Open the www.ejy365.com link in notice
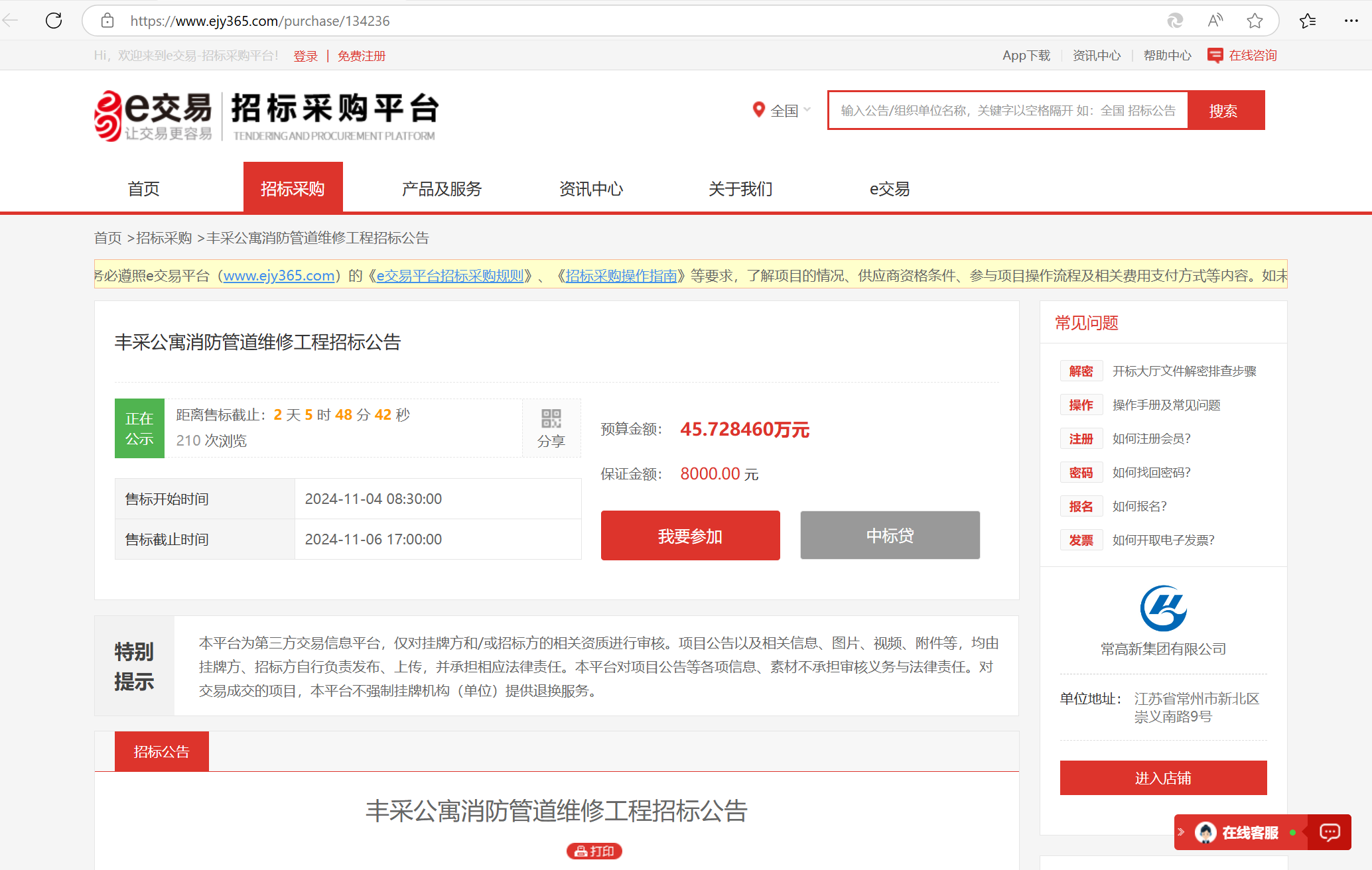Screen dimensions: 1372x870 (x=279, y=275)
